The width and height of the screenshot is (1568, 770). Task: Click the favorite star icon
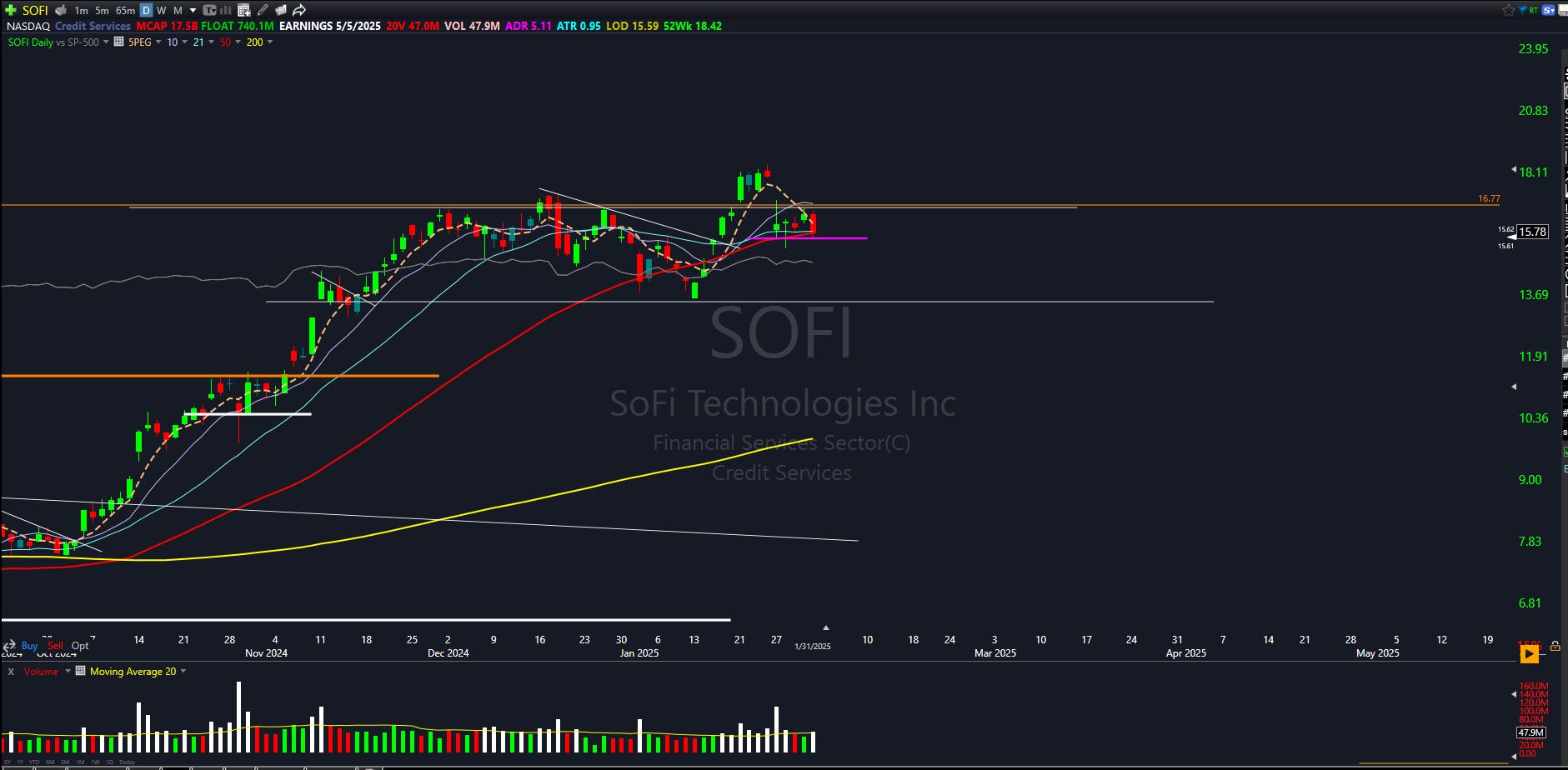1509,10
